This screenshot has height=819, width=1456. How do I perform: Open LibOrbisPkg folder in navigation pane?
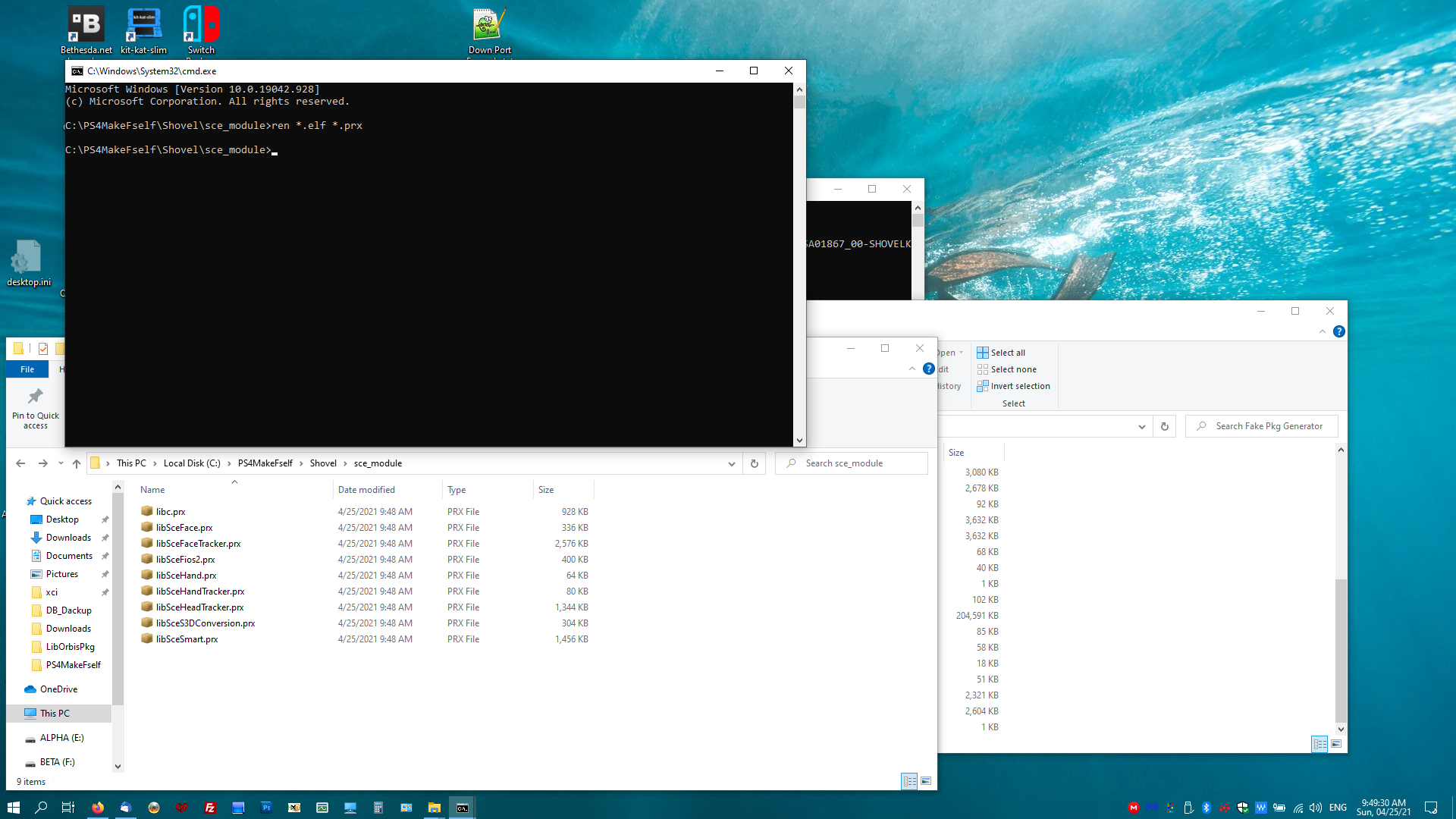pyautogui.click(x=70, y=647)
